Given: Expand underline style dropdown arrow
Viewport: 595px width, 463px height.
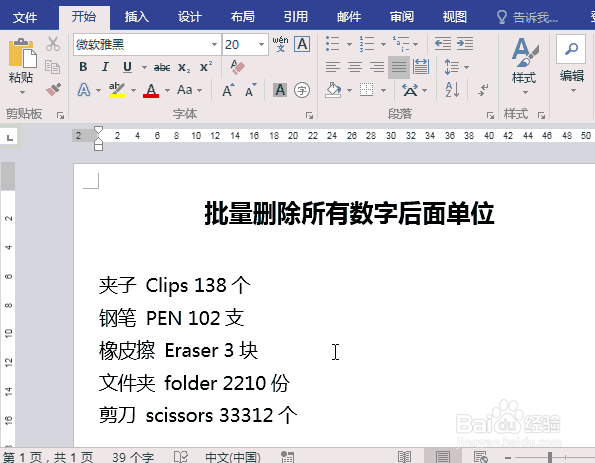Looking at the screenshot, I should click(144, 68).
